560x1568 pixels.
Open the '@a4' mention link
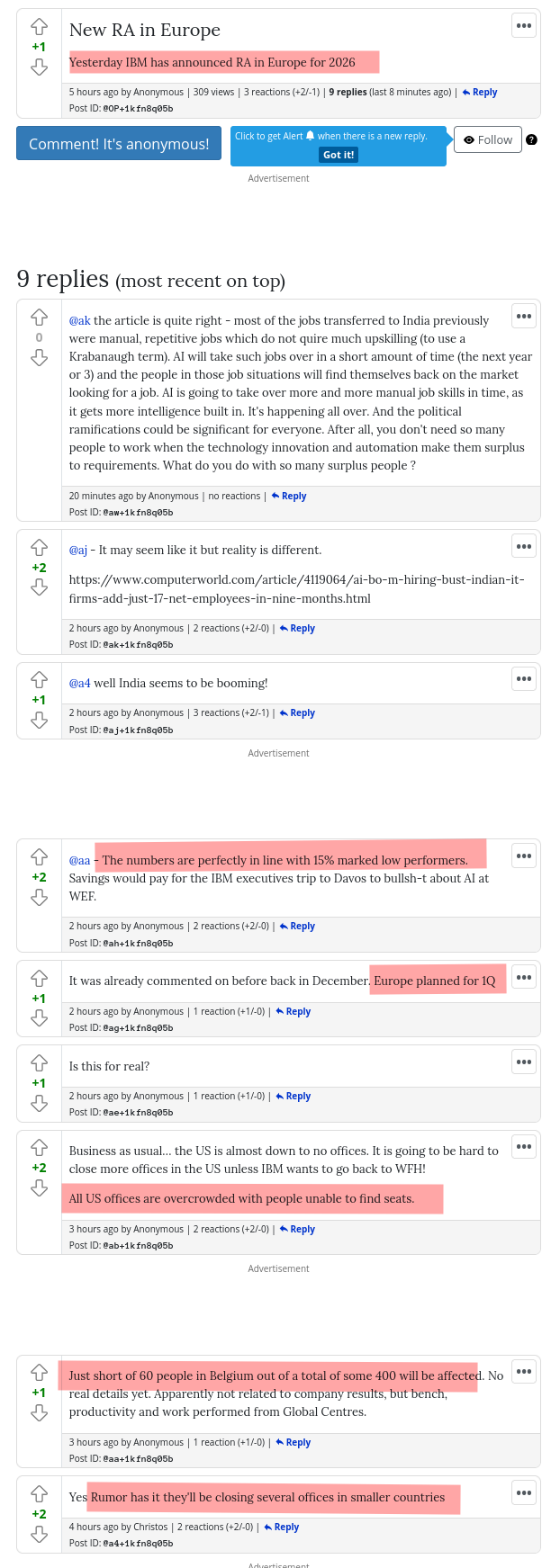point(80,683)
